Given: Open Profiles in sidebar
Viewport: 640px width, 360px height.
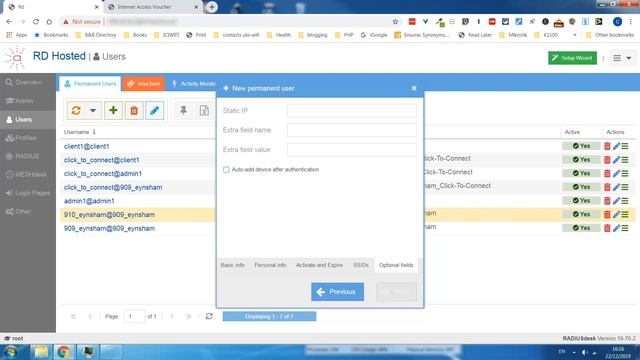Looking at the screenshot, I should tap(28, 138).
